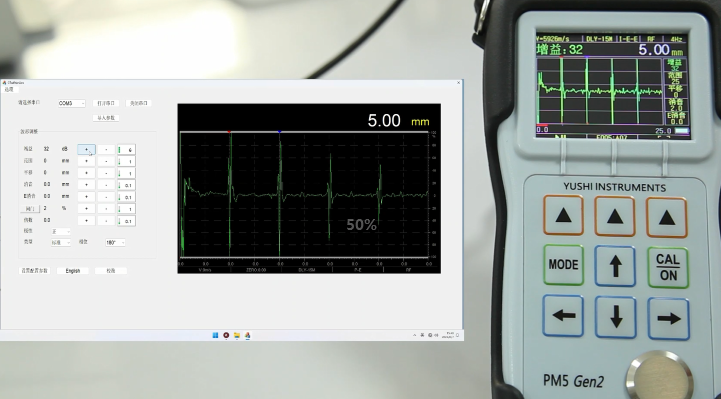
Task: Click the red gate marker atop waveform
Action: coord(229,132)
